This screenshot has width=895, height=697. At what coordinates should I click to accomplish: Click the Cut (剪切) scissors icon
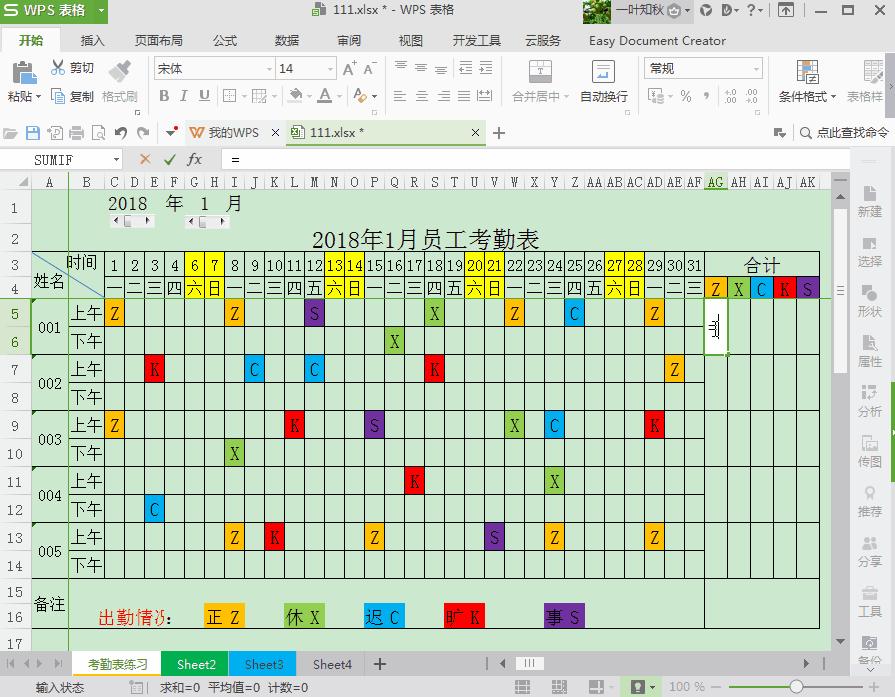(x=58, y=68)
